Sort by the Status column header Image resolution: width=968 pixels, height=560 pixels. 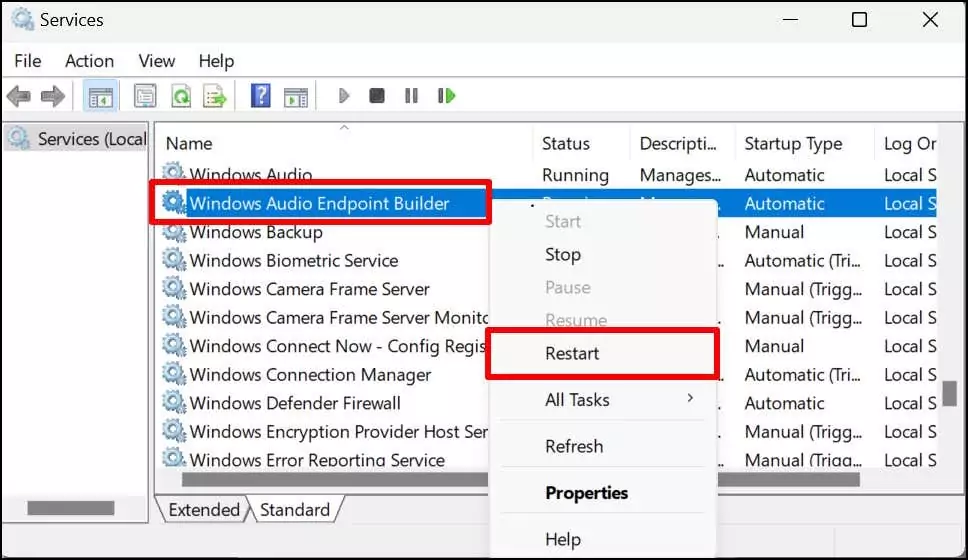pos(582,143)
